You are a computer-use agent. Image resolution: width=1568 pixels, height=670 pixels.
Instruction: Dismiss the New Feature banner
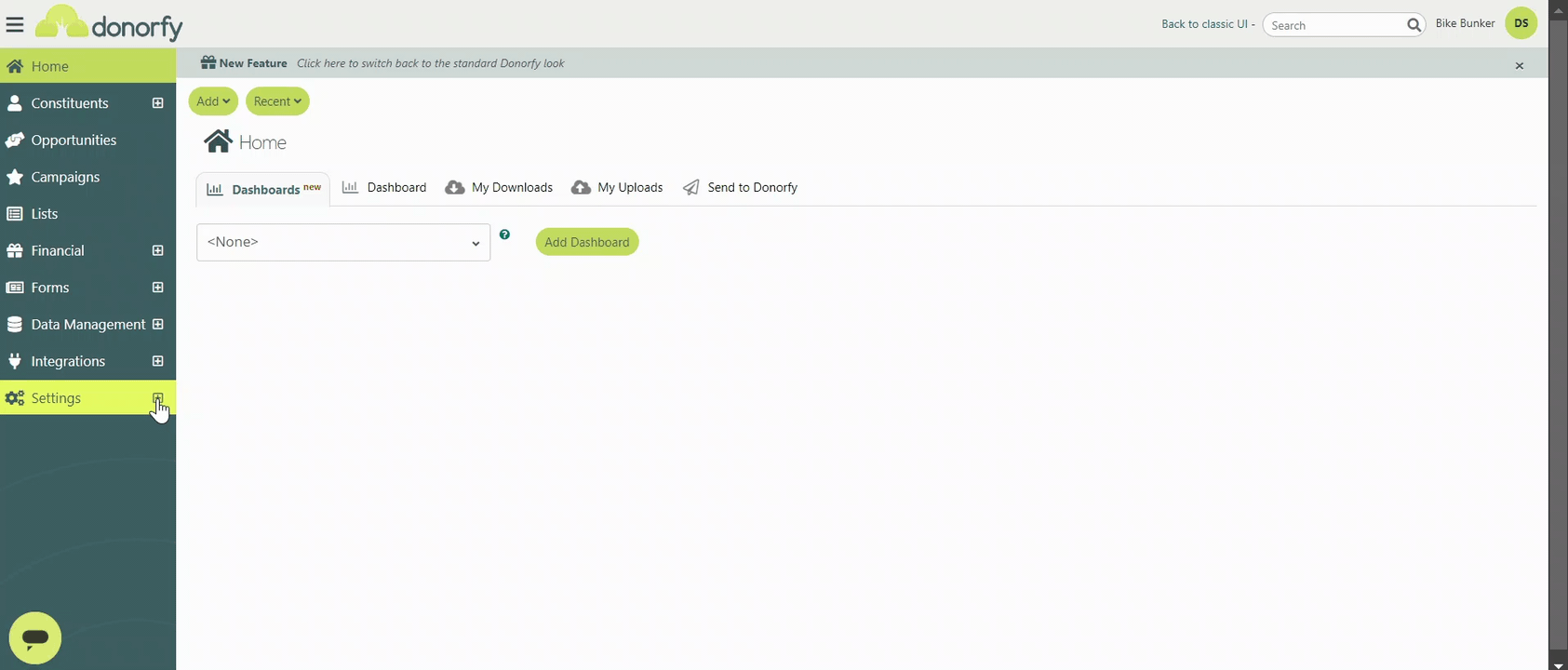[1520, 66]
